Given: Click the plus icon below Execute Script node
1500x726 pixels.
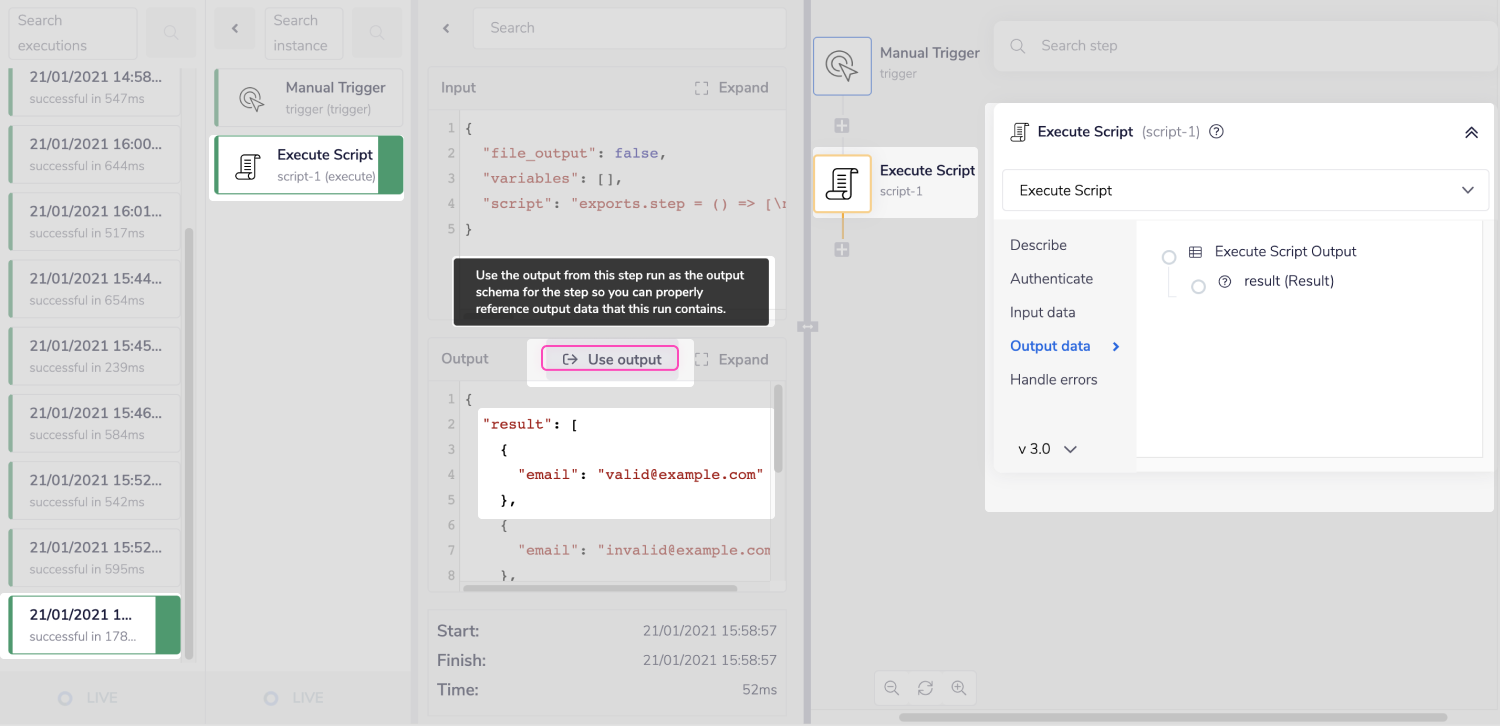Looking at the screenshot, I should click(842, 249).
